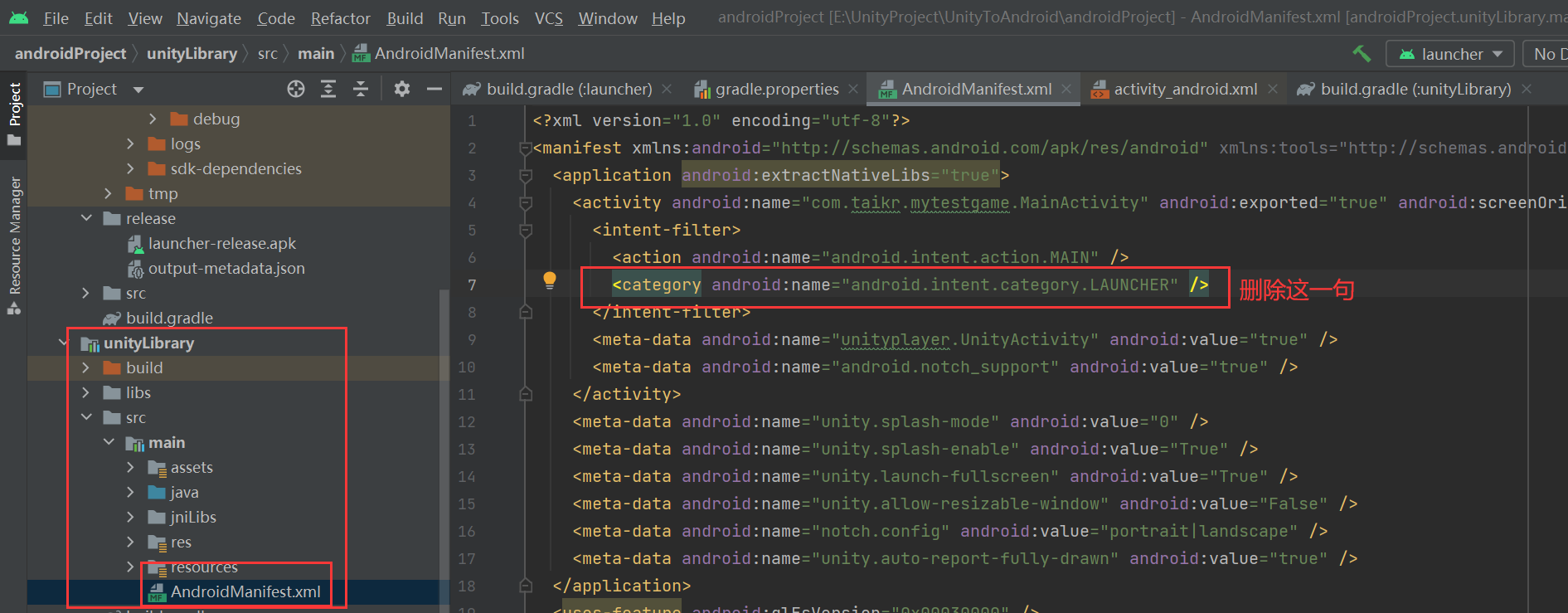1568x613 pixels.
Task: Click unityLibrary breadcrumb
Action: pos(192,54)
